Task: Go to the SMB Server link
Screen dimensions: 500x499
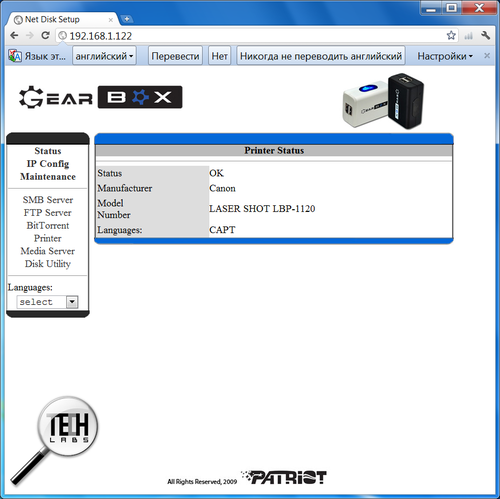Action: click(x=48, y=200)
